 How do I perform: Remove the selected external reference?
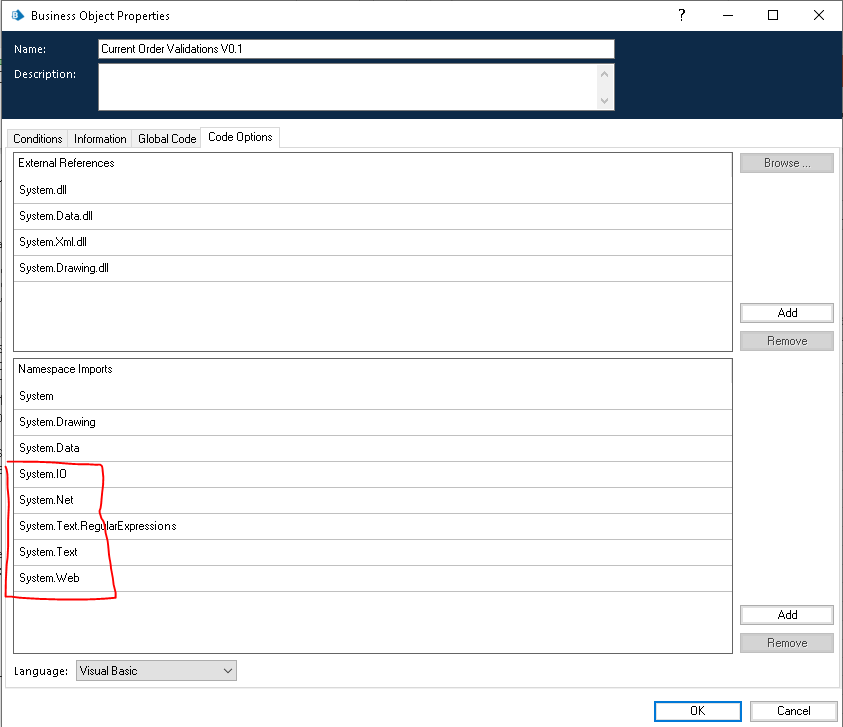click(787, 341)
